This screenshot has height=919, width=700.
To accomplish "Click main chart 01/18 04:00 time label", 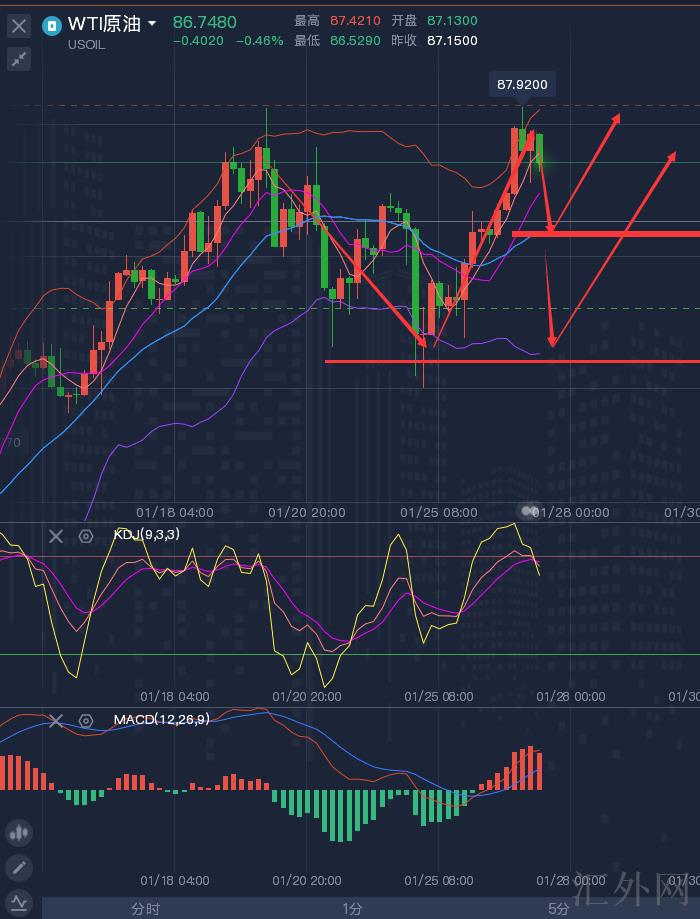I will point(175,512).
